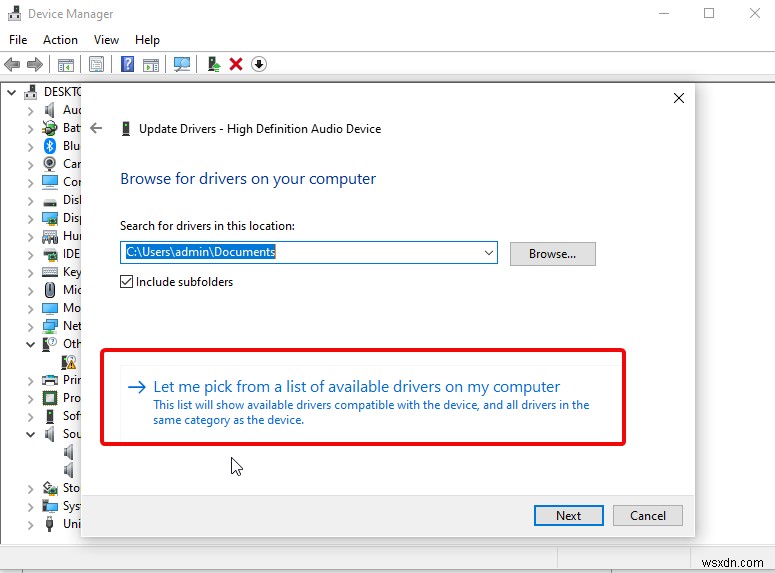775x573 pixels.
Task: Select the second sound device under Sound
Action: click(69, 470)
